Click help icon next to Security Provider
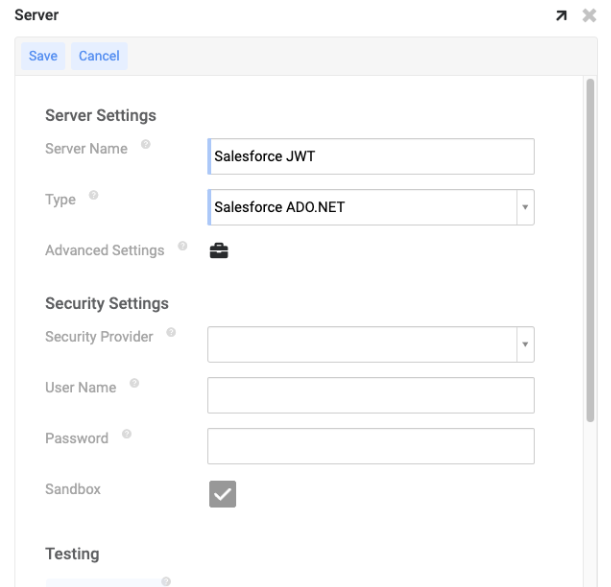The width and height of the screenshot is (611, 587). click(170, 333)
